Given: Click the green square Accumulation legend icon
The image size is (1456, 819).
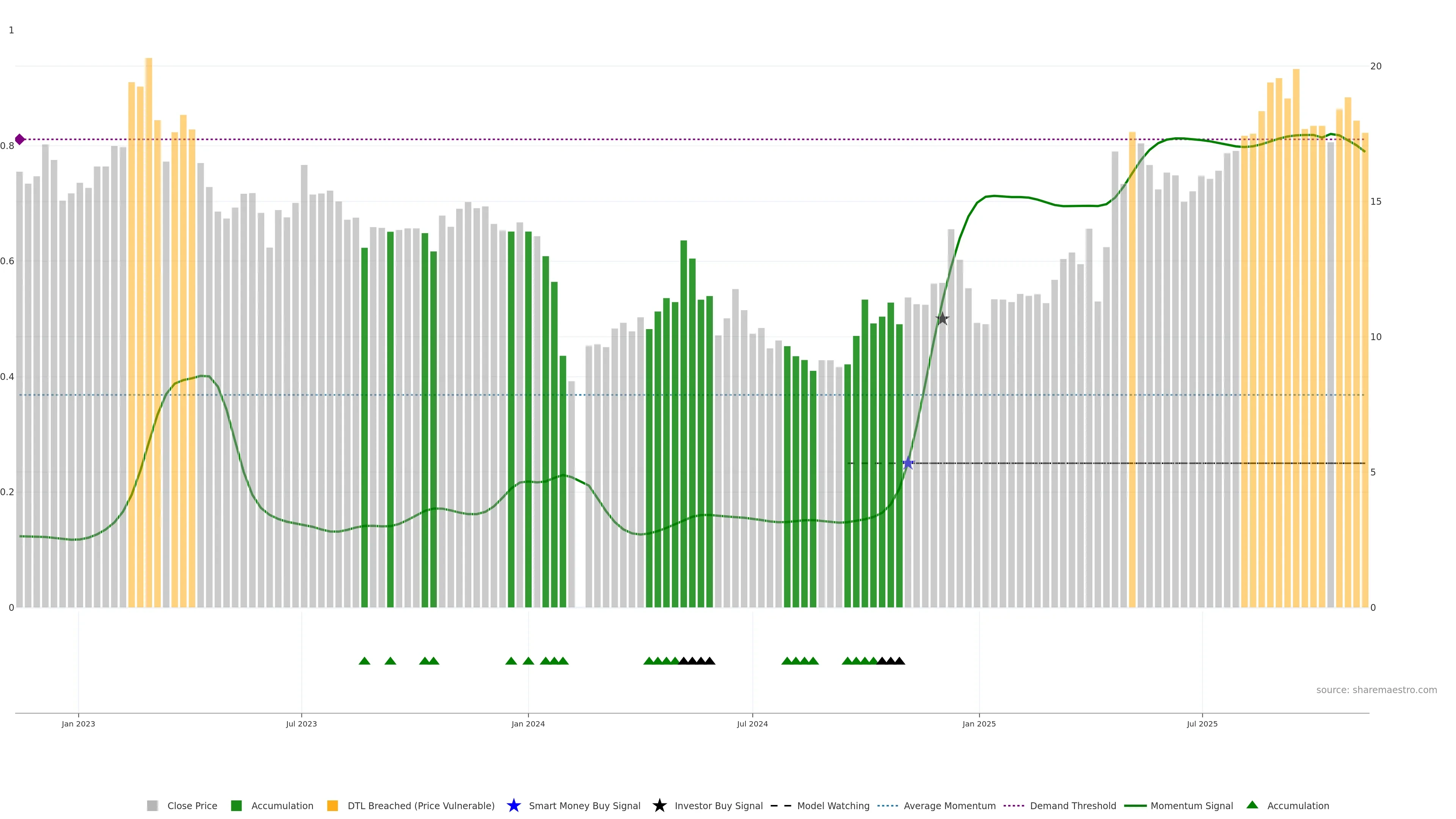Looking at the screenshot, I should pos(236,805).
